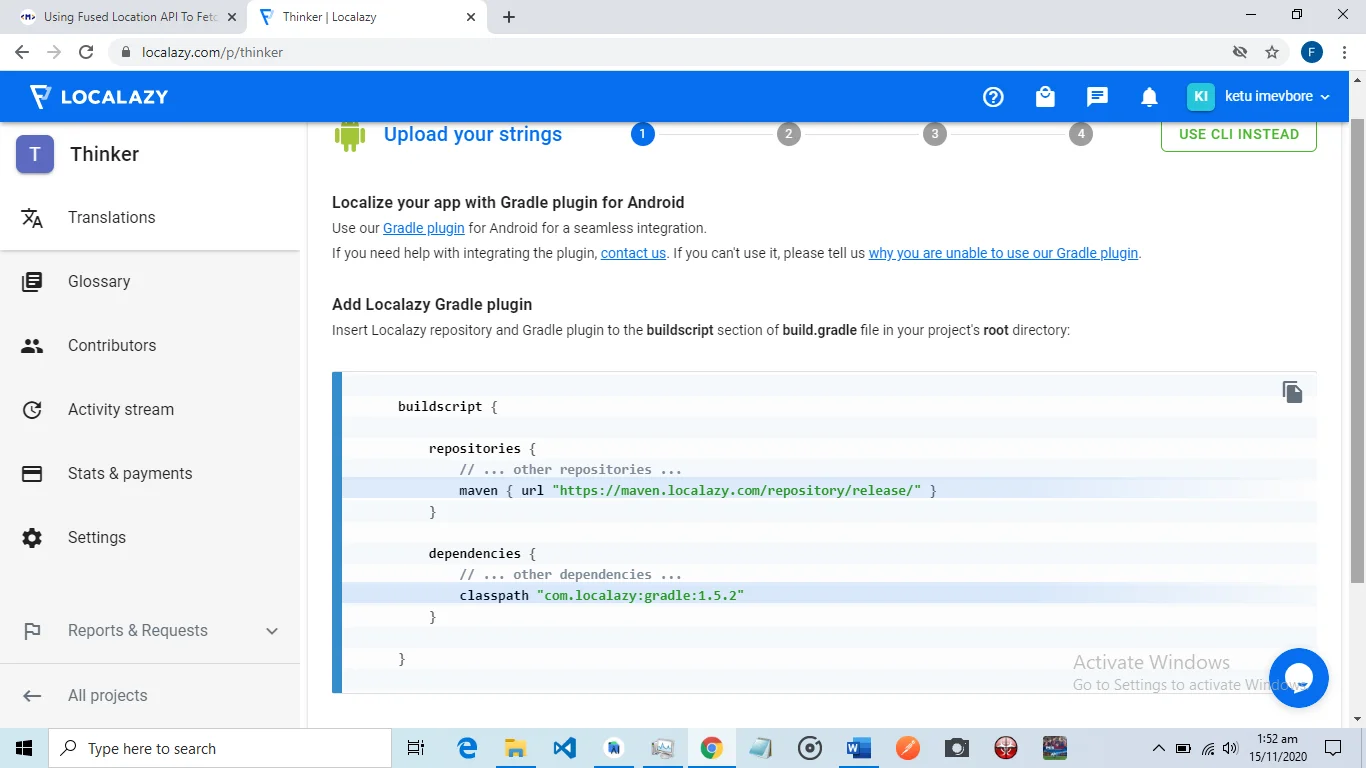Copy the Gradle code snippet
Viewport: 1366px width, 768px height.
point(1292,392)
